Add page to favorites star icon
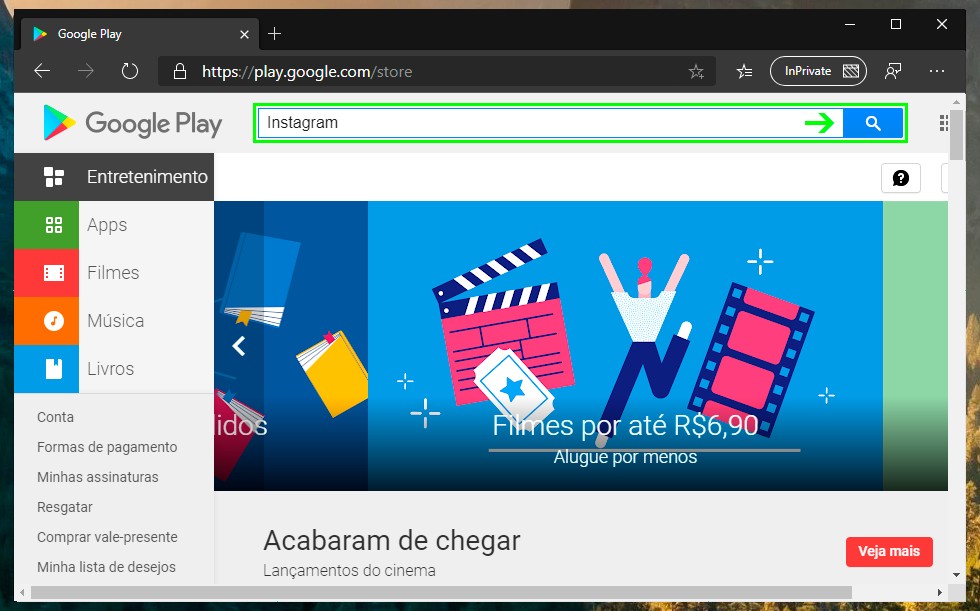980x611 pixels. pyautogui.click(x=696, y=72)
